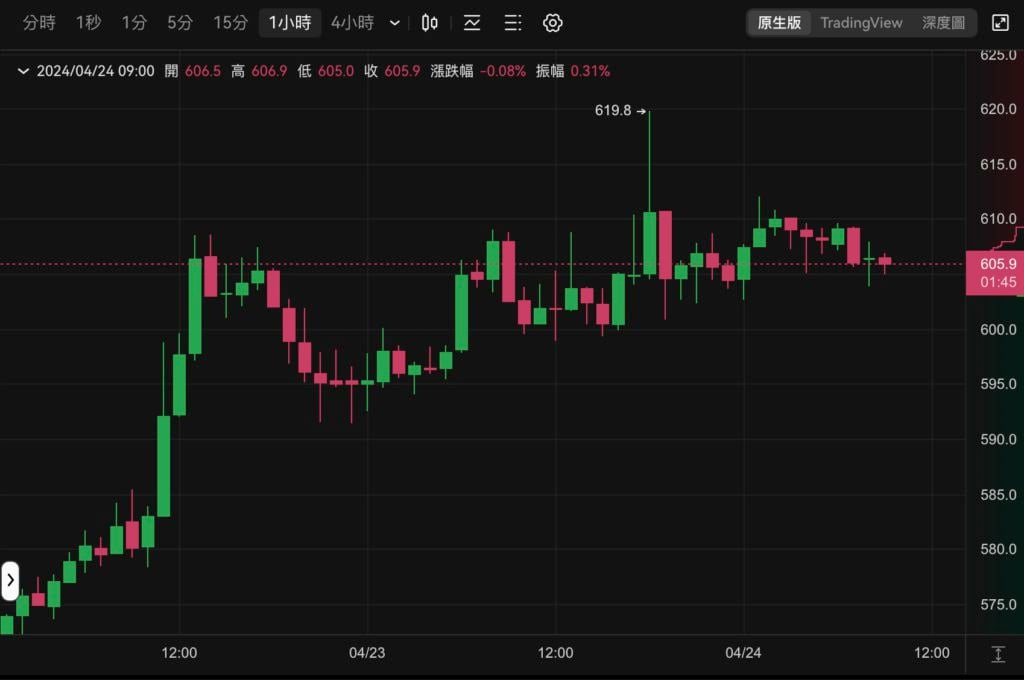Select the 15分 interval

[x=231, y=23]
